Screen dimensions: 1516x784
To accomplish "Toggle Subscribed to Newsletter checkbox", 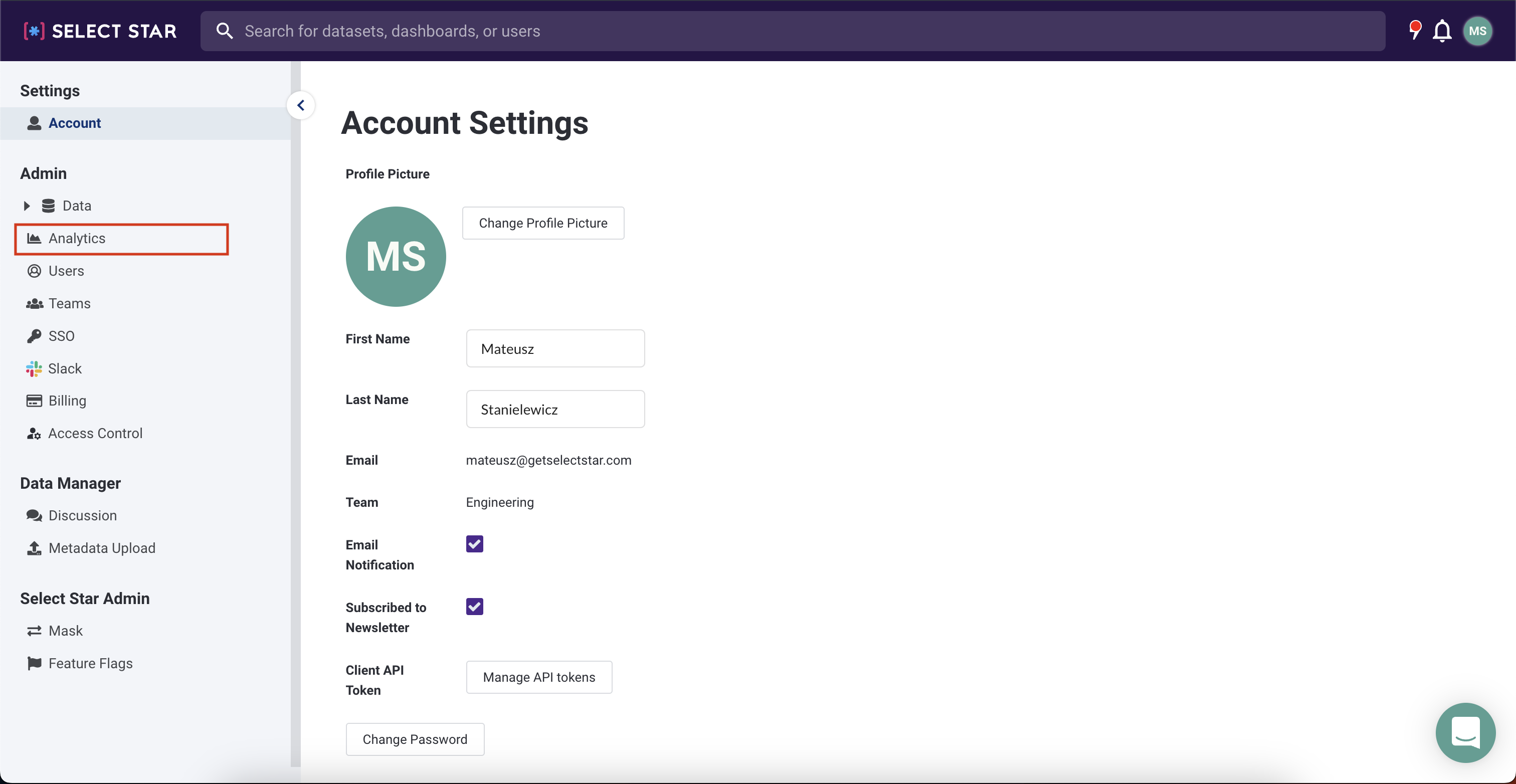I will (x=474, y=606).
